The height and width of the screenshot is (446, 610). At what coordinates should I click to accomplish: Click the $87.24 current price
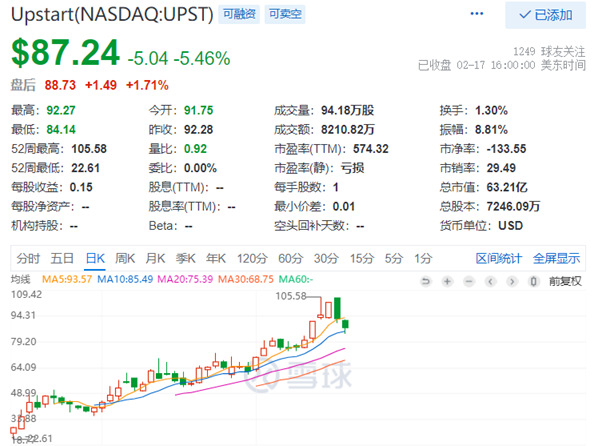coord(65,53)
